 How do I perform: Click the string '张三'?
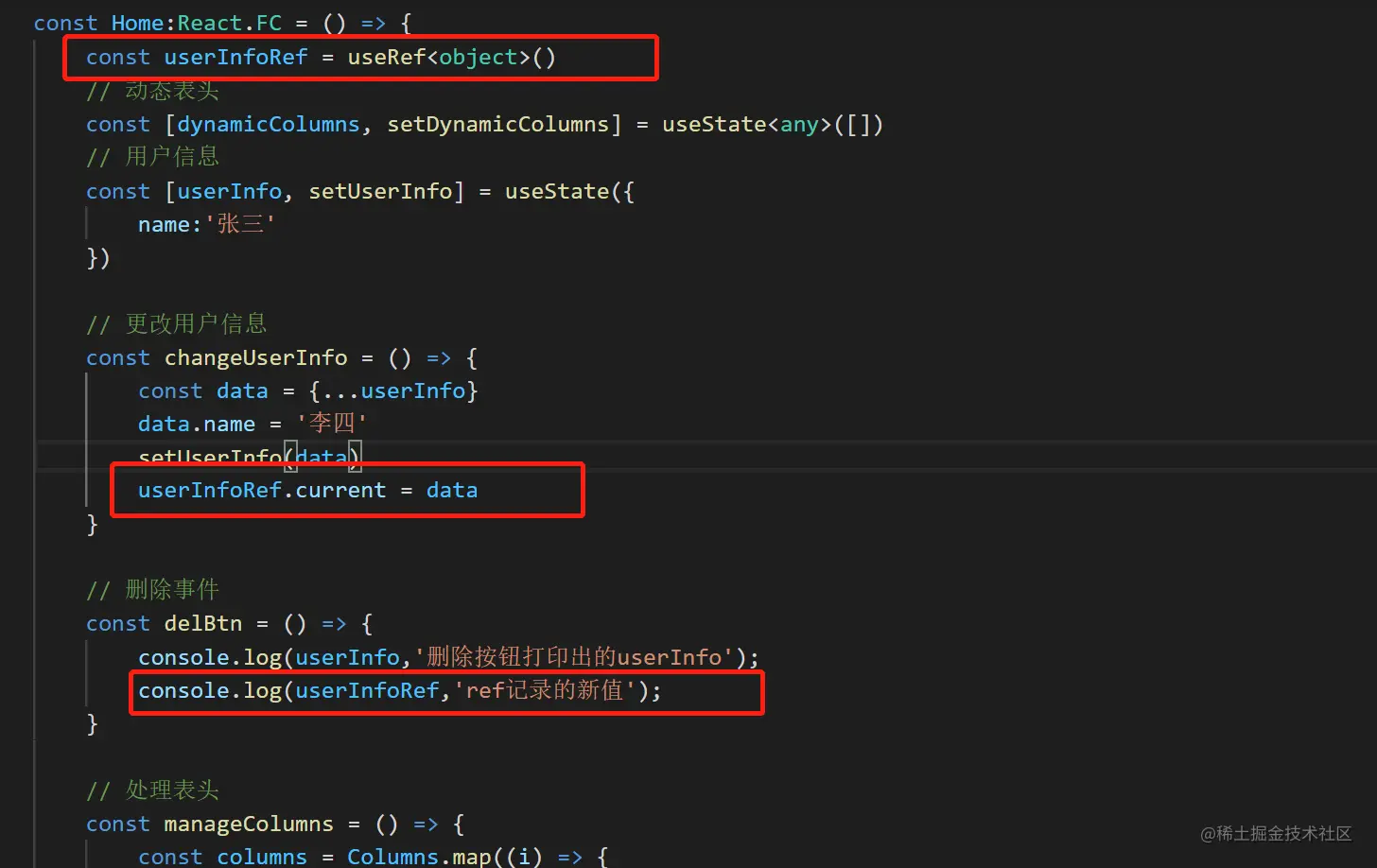(x=240, y=224)
